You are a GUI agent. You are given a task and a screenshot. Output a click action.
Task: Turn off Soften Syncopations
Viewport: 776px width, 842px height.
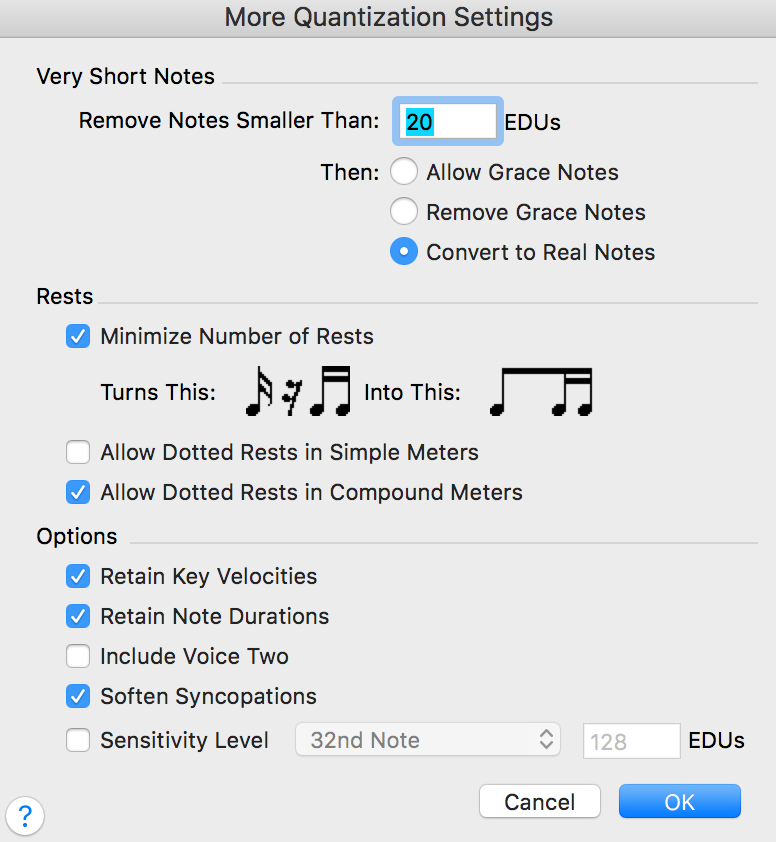(x=78, y=696)
